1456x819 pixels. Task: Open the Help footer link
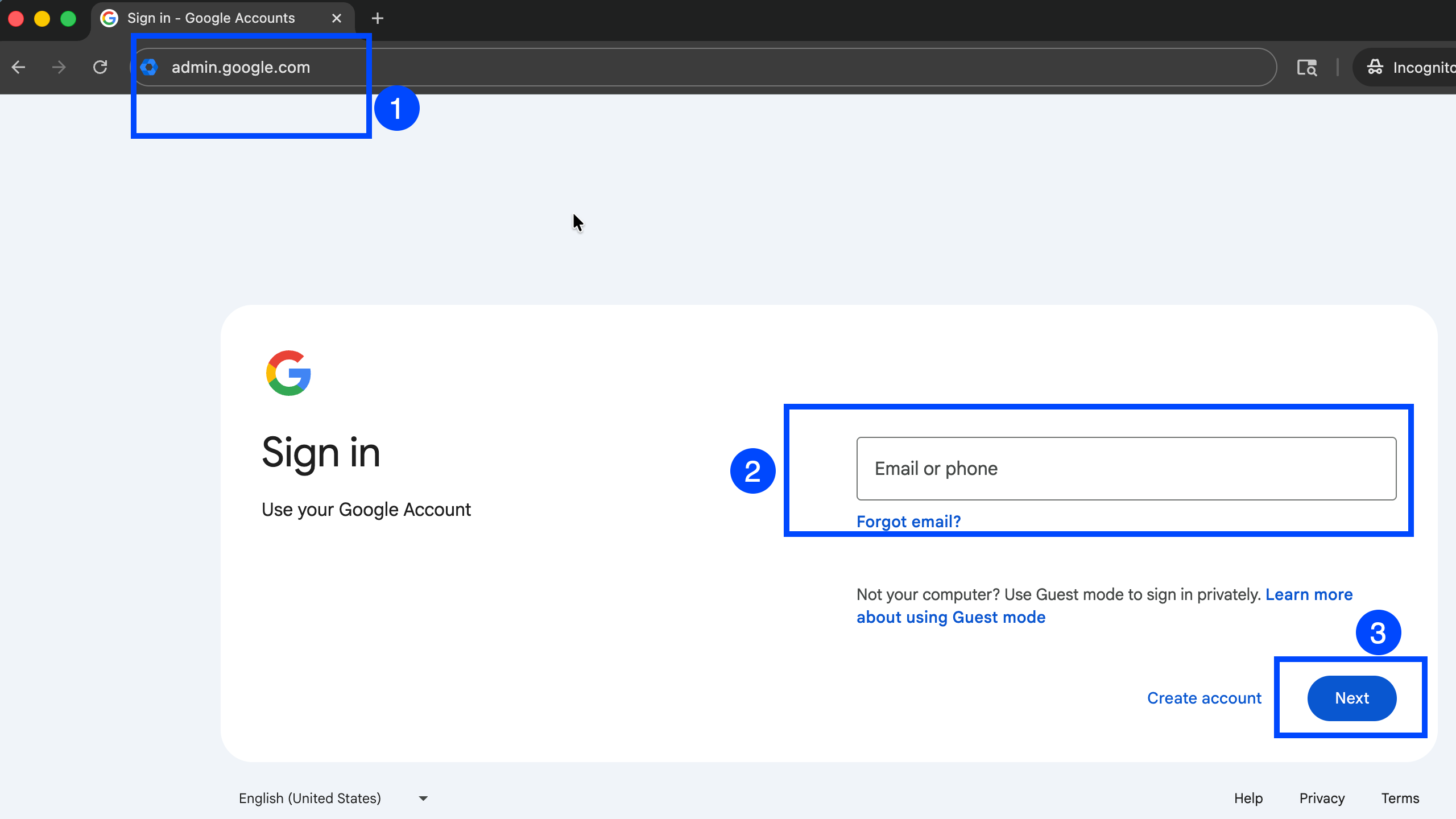point(1248,798)
